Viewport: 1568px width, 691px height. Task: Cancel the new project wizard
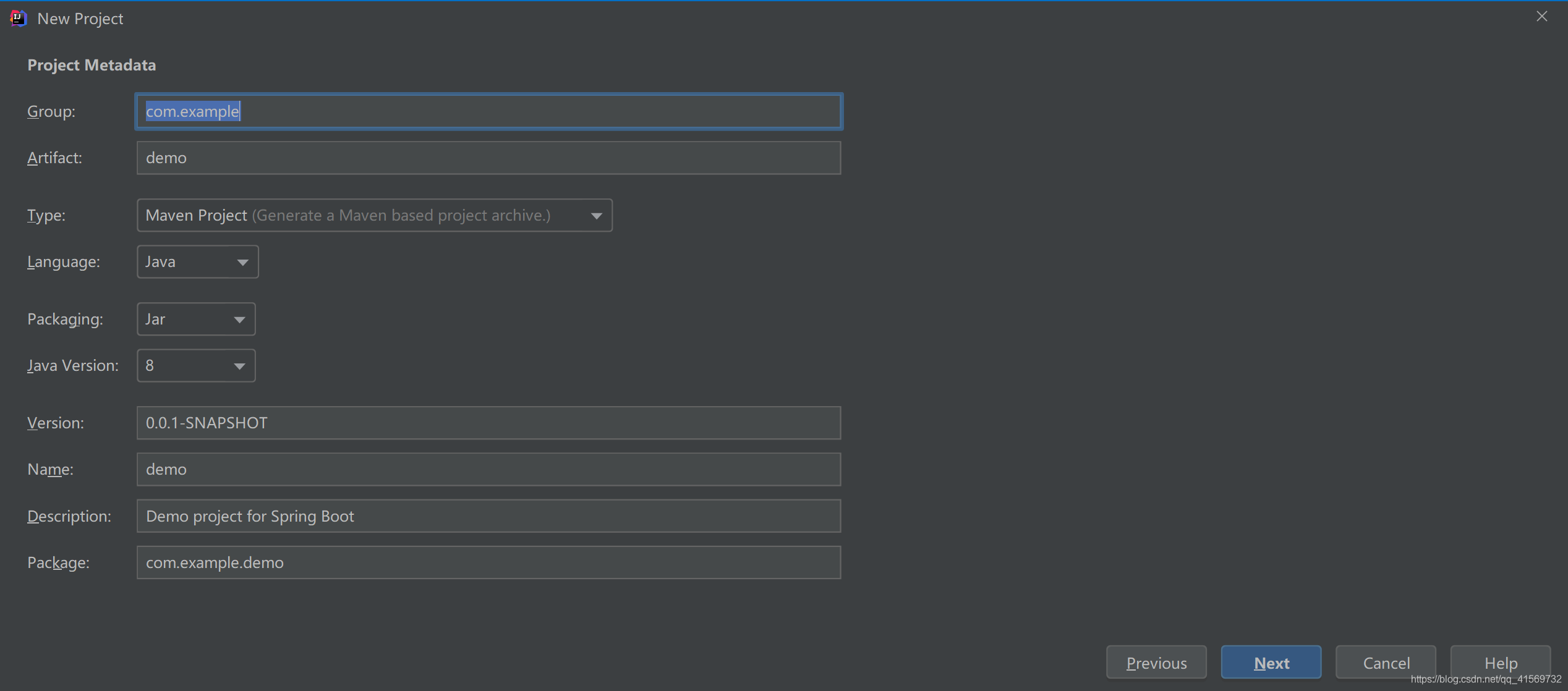point(1386,663)
